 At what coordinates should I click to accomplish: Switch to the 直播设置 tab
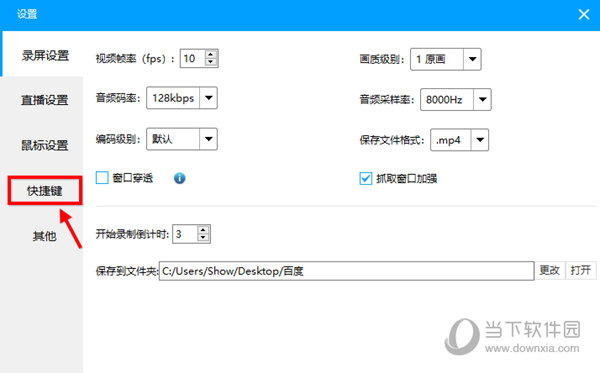(45, 100)
